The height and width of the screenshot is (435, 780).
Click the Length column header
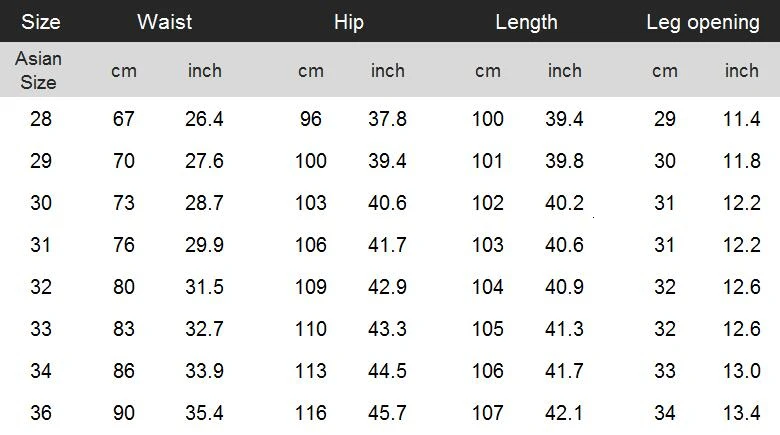[526, 22]
